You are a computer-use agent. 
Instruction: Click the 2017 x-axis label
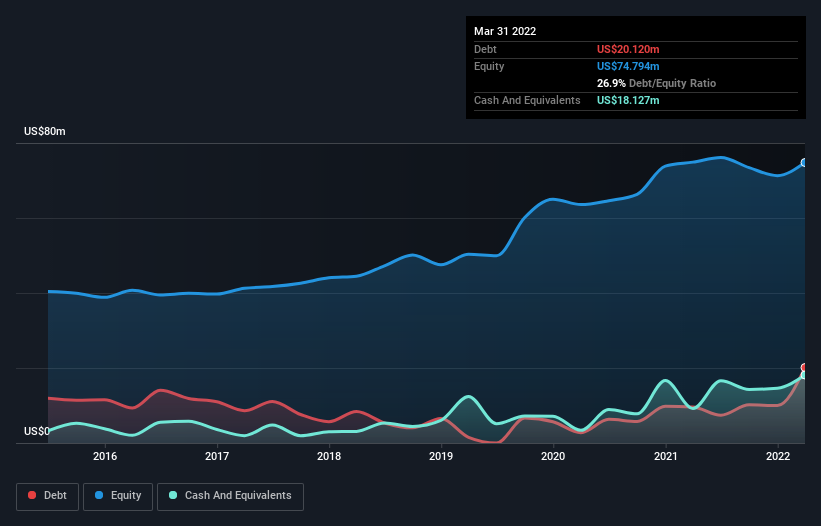pyautogui.click(x=217, y=456)
